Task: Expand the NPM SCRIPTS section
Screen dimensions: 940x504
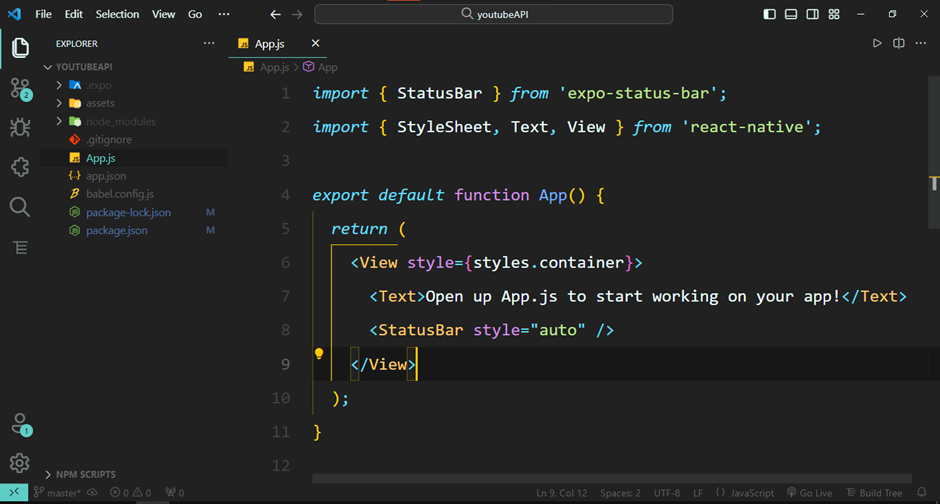Action: pyautogui.click(x=85, y=474)
